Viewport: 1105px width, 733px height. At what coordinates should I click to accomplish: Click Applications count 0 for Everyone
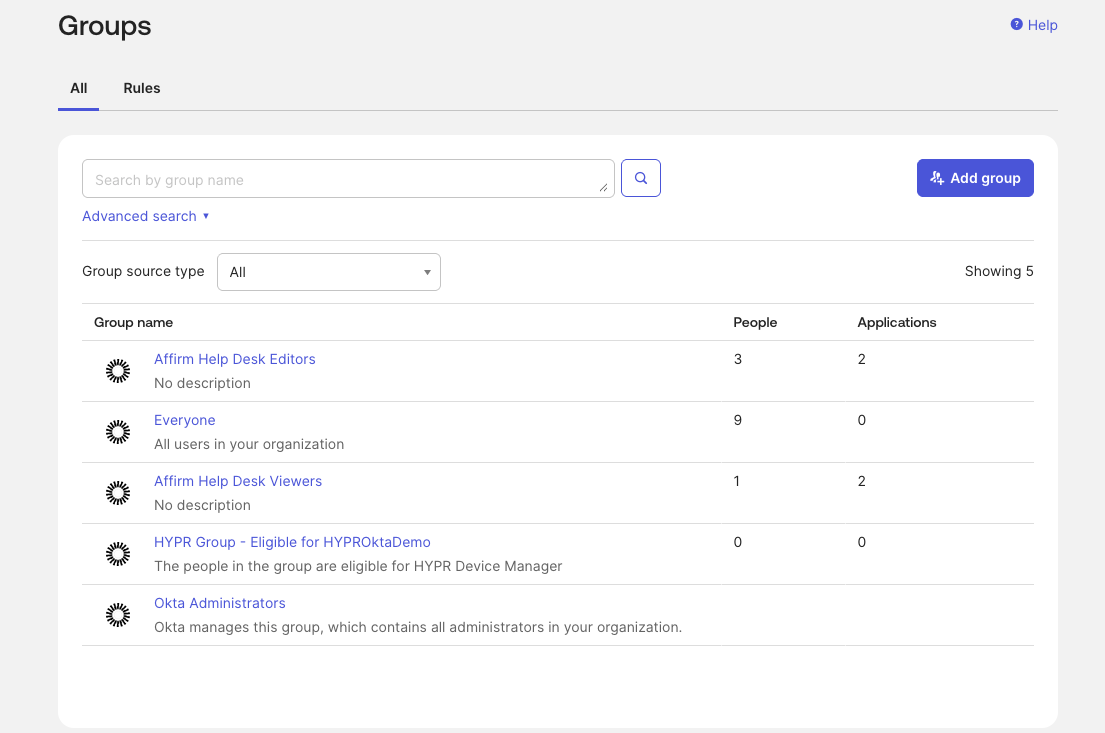[x=861, y=420]
